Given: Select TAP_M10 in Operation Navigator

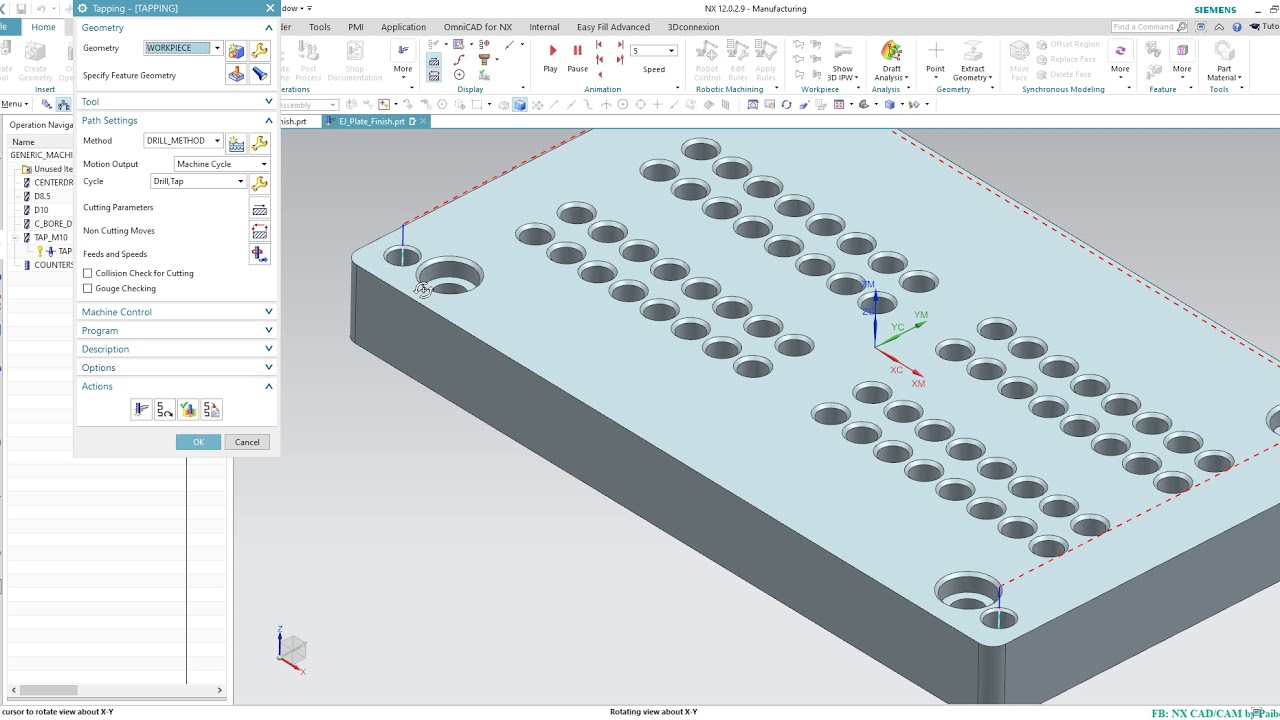Looking at the screenshot, I should [50, 237].
